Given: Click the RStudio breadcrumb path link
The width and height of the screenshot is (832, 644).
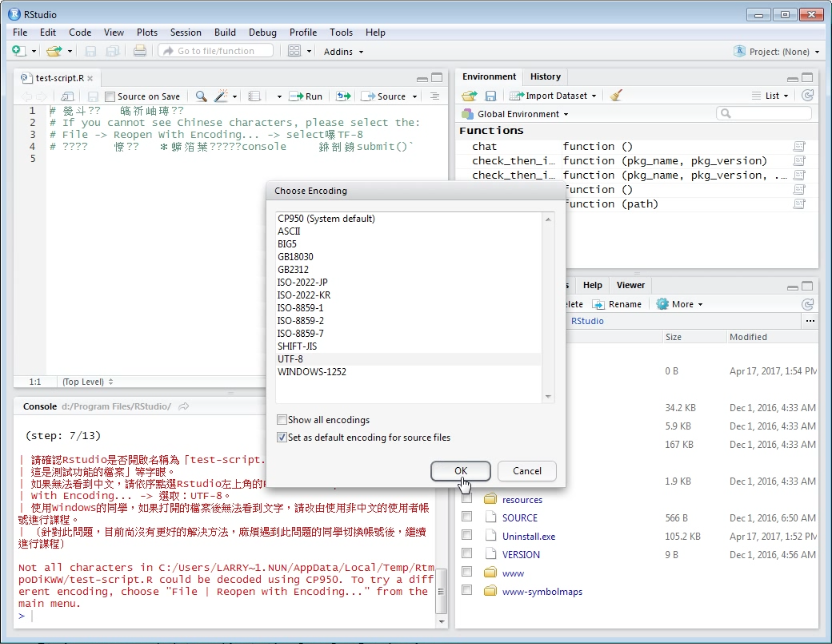Looking at the screenshot, I should click(587, 321).
